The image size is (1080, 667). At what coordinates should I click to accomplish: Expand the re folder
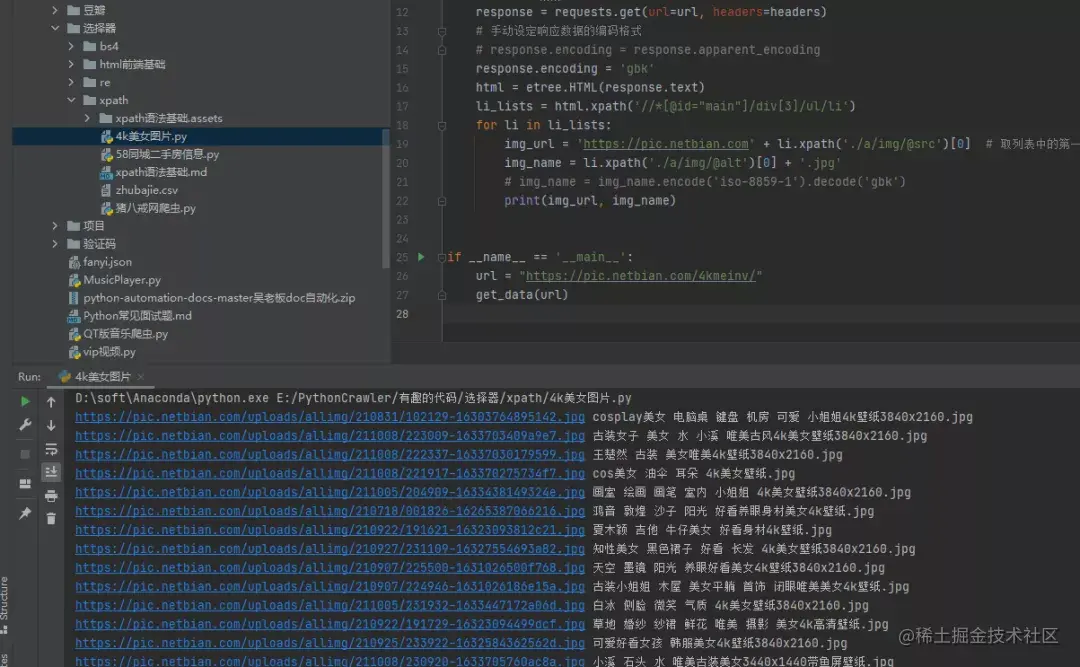pyautogui.click(x=71, y=82)
